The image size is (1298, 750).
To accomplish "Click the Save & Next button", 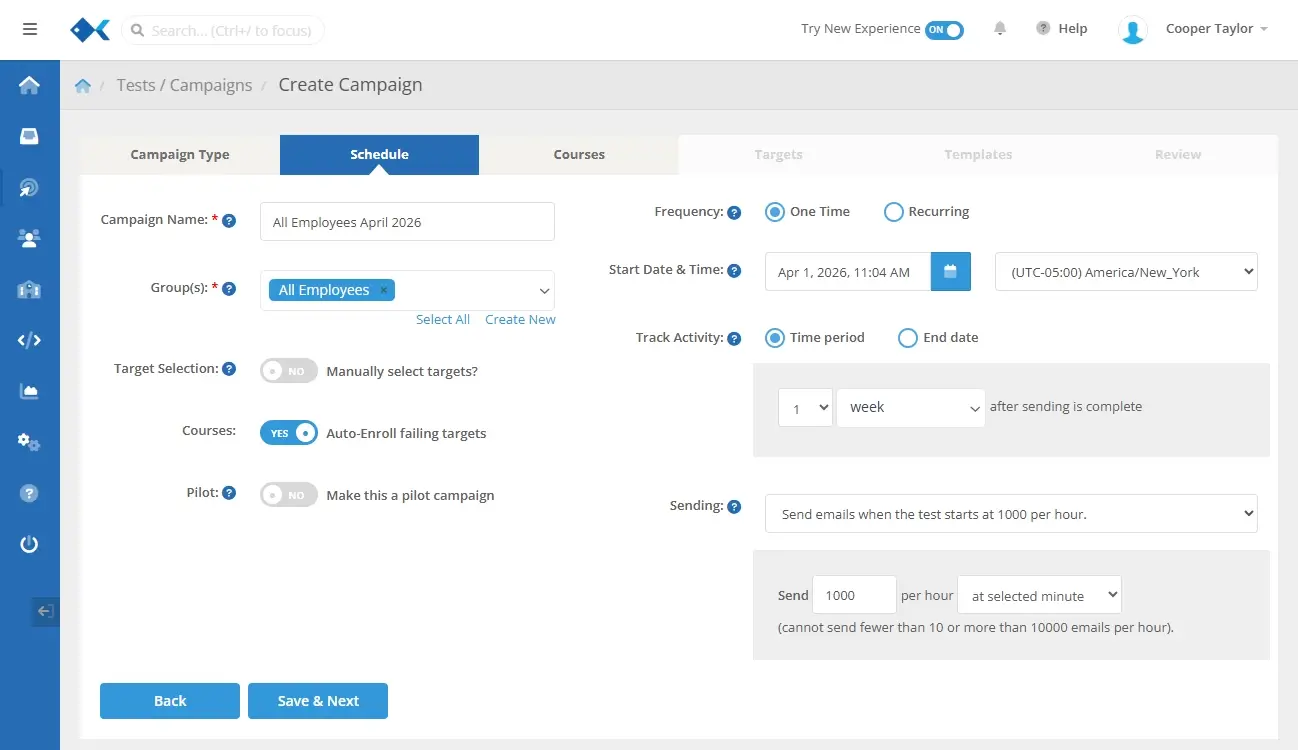I will point(318,701).
